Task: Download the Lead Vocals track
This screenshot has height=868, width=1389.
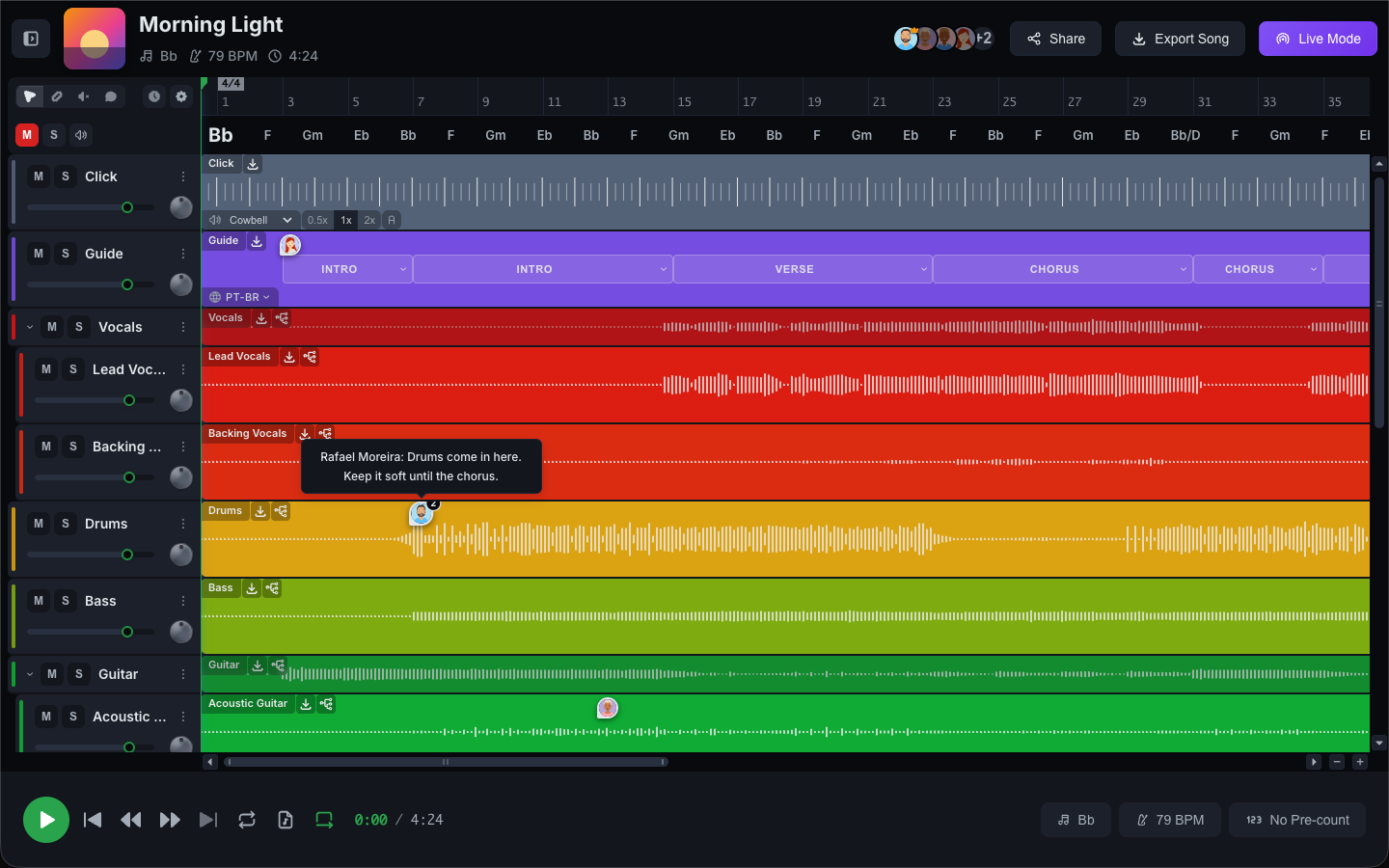Action: (x=289, y=357)
